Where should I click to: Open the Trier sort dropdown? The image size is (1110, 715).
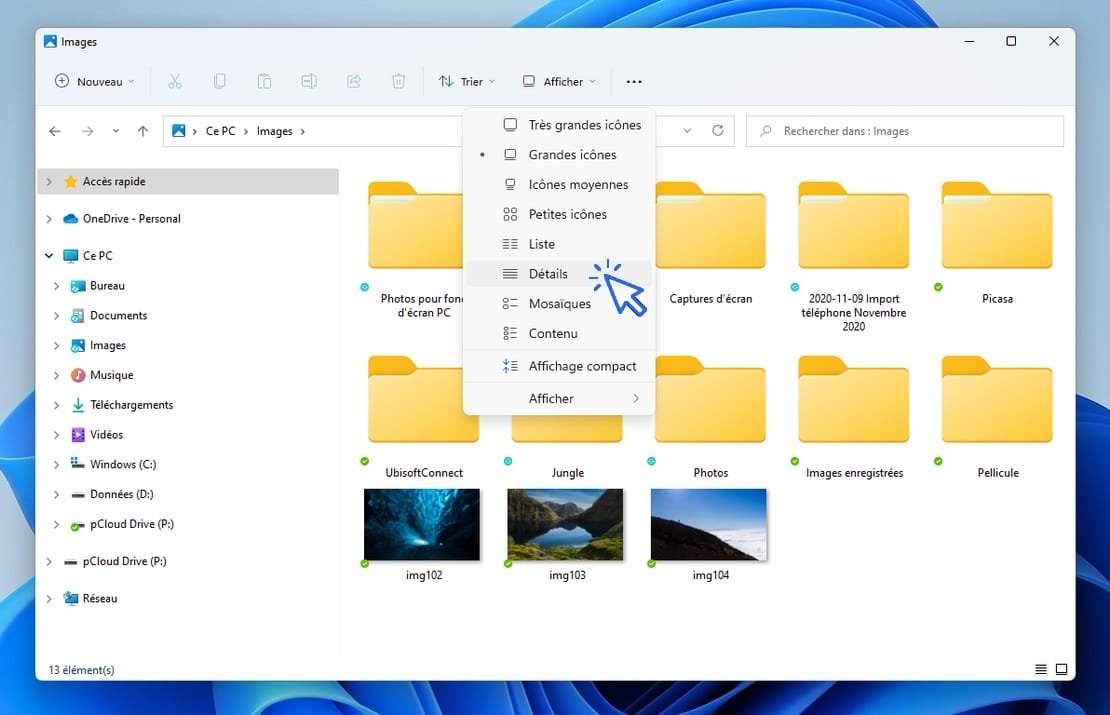point(467,81)
